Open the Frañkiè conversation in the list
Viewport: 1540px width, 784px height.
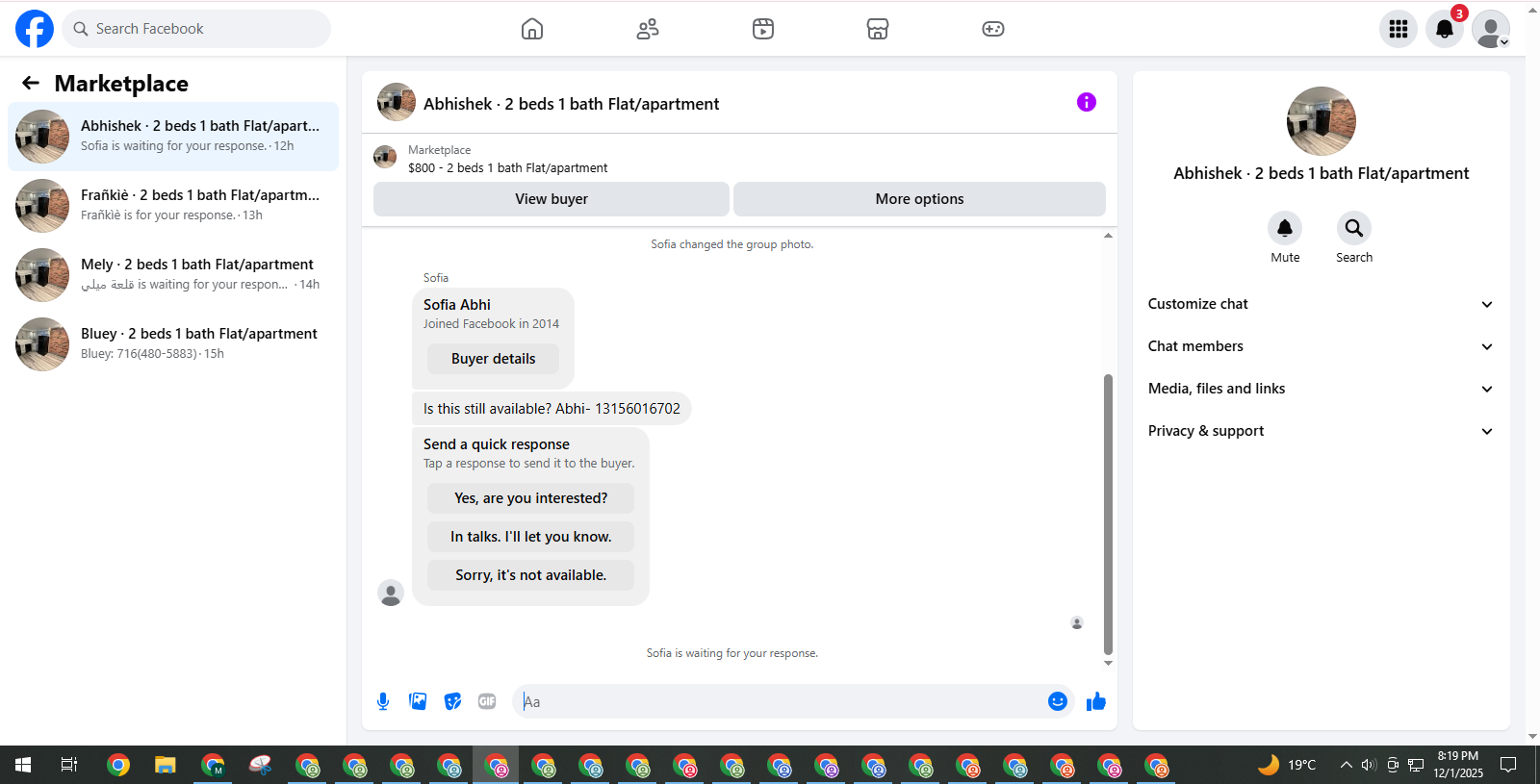pos(173,206)
